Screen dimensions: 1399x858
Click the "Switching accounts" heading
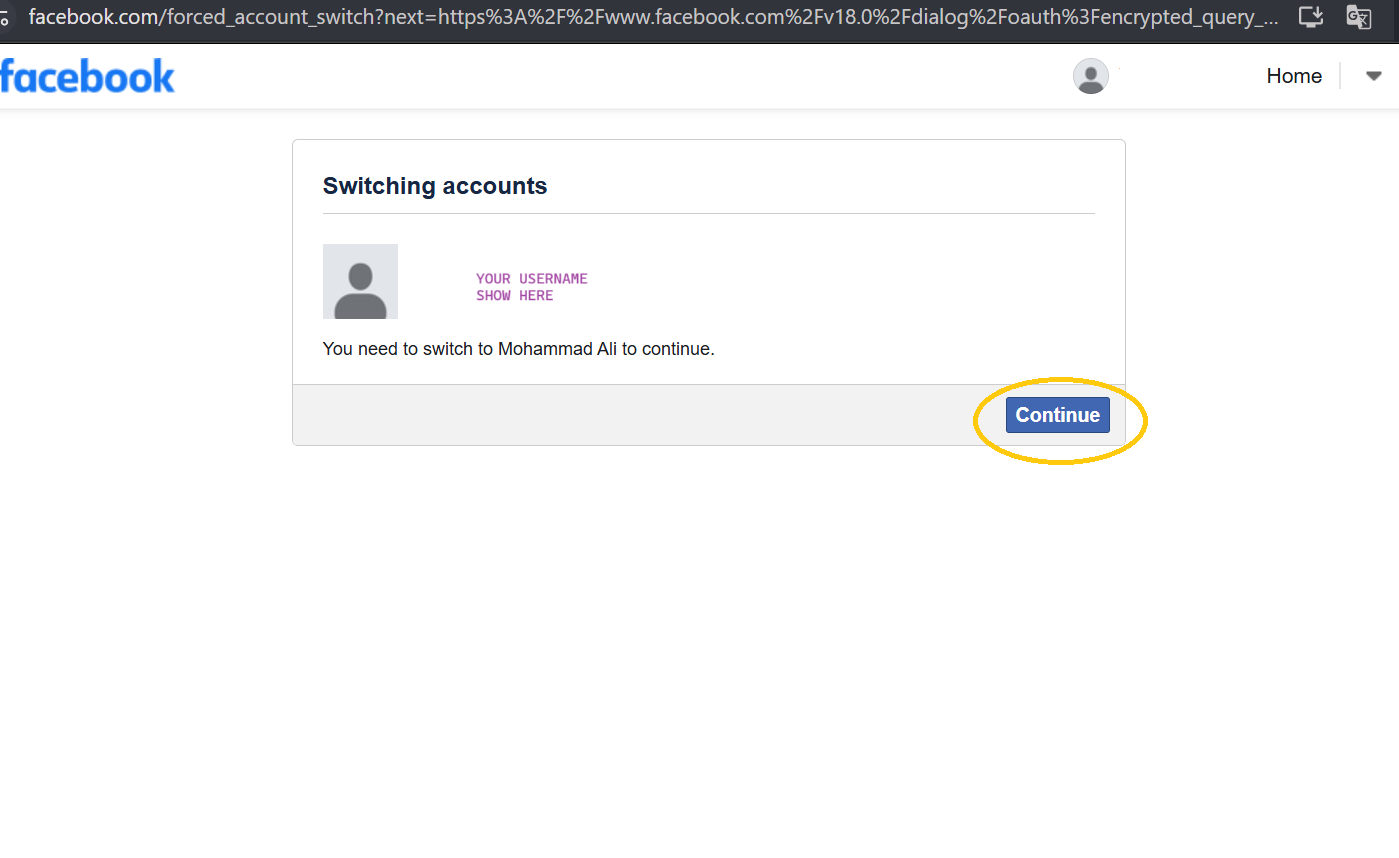tap(435, 186)
